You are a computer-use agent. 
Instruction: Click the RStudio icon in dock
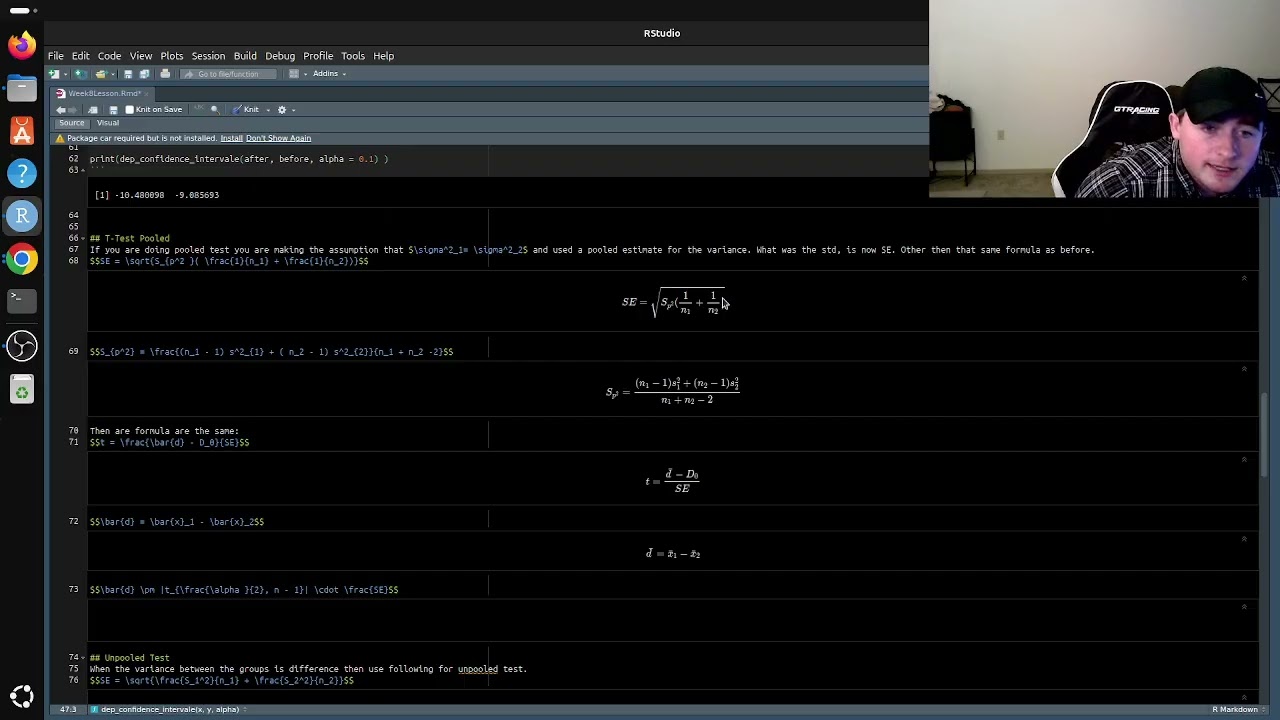[x=21, y=216]
